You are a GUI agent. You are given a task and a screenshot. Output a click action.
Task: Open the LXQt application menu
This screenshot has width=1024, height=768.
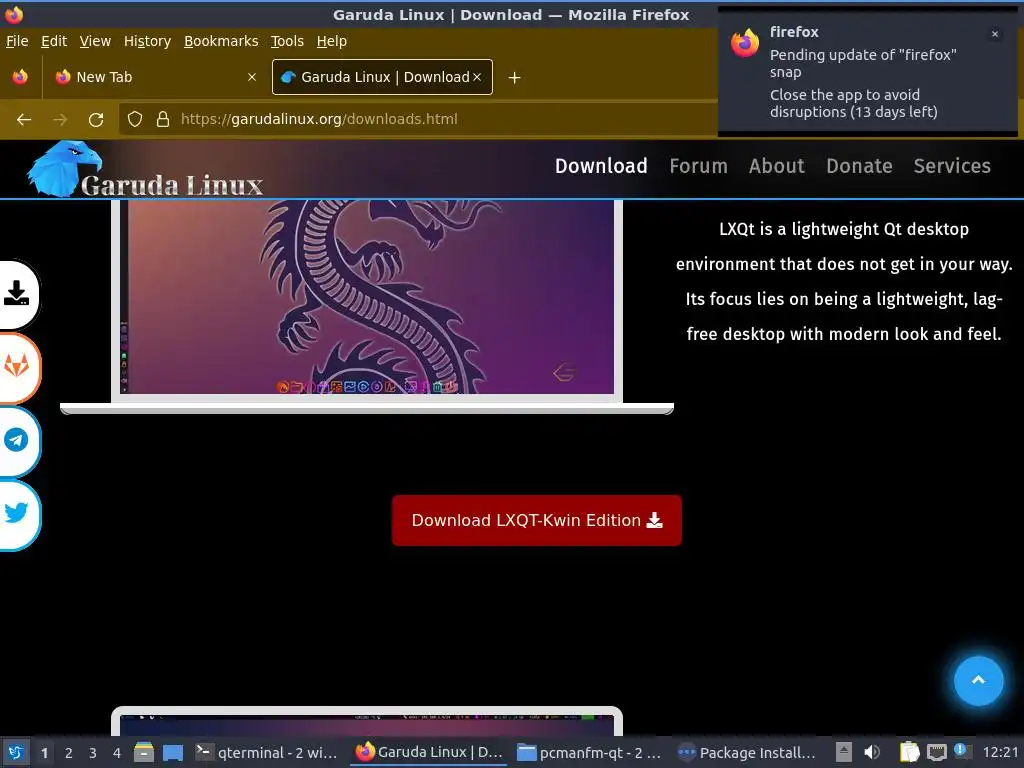coord(16,752)
